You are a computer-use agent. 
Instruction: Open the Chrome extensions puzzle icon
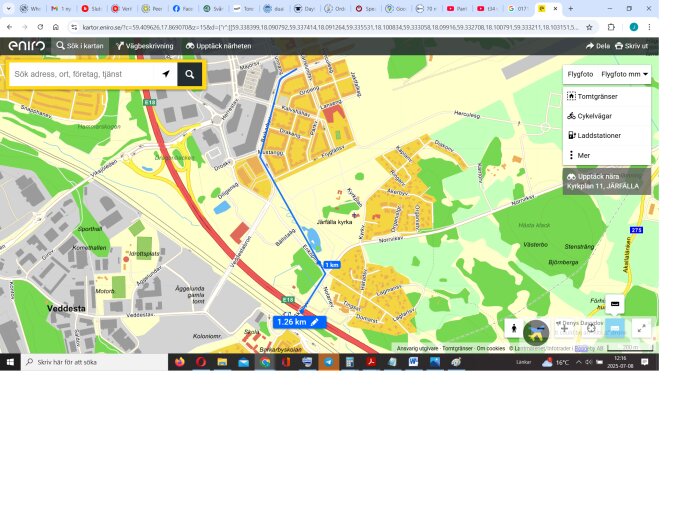click(x=611, y=27)
